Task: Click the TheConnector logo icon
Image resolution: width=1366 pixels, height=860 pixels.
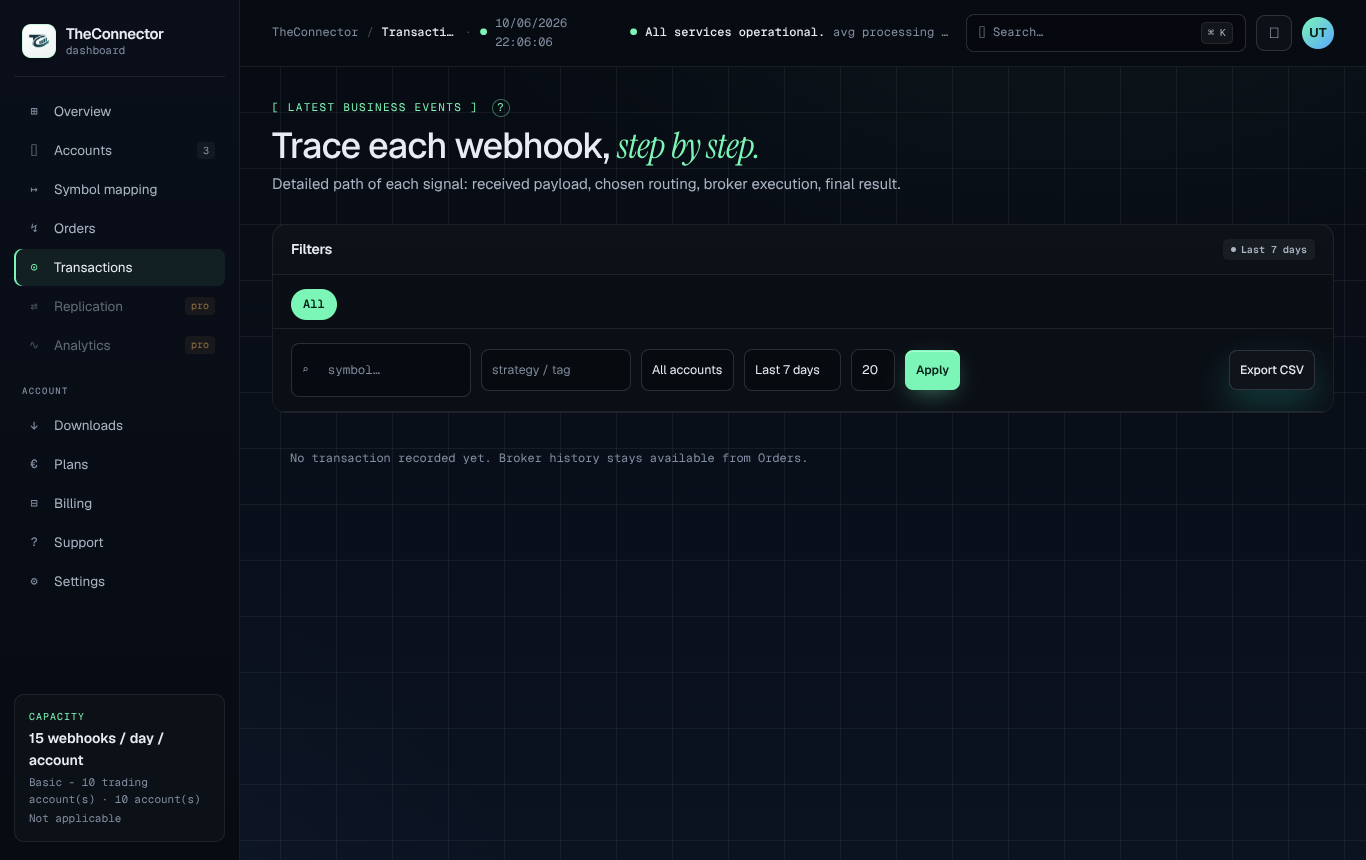Action: coord(39,41)
